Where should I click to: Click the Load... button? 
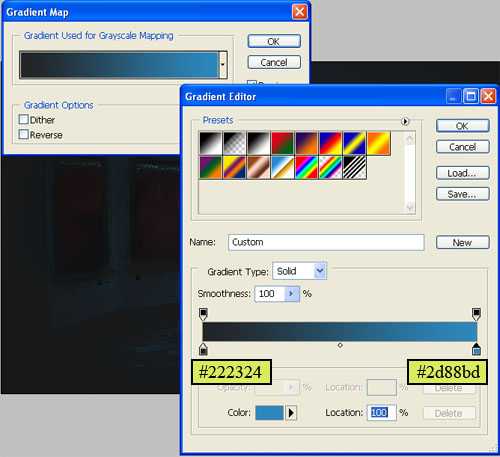point(463,173)
